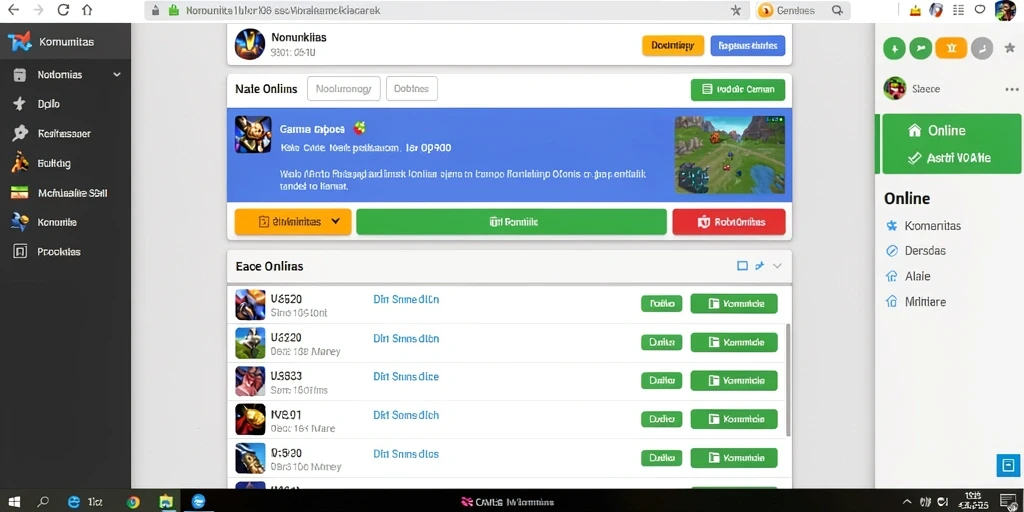Click the address bar URL field
1024x512 pixels.
click(446, 10)
